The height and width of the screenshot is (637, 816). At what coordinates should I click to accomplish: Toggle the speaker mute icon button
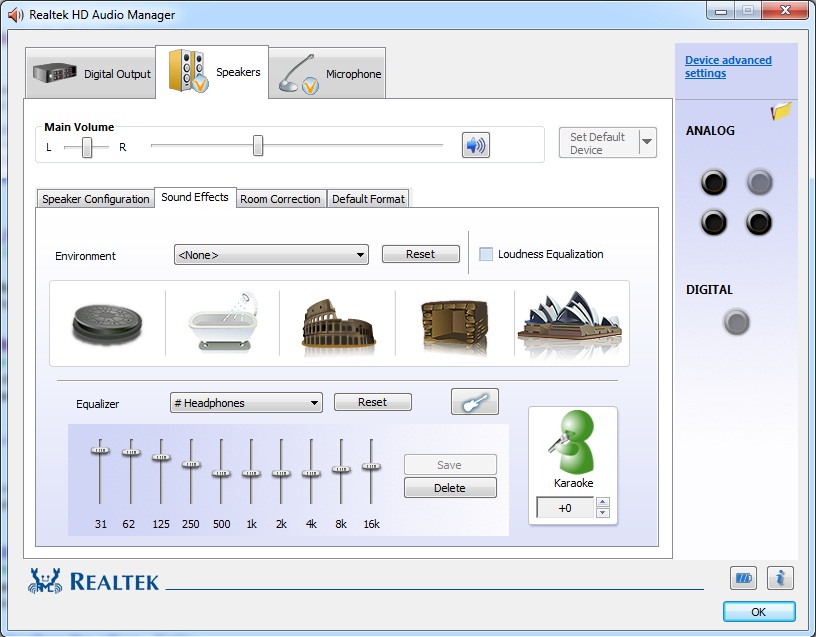pyautogui.click(x=476, y=145)
